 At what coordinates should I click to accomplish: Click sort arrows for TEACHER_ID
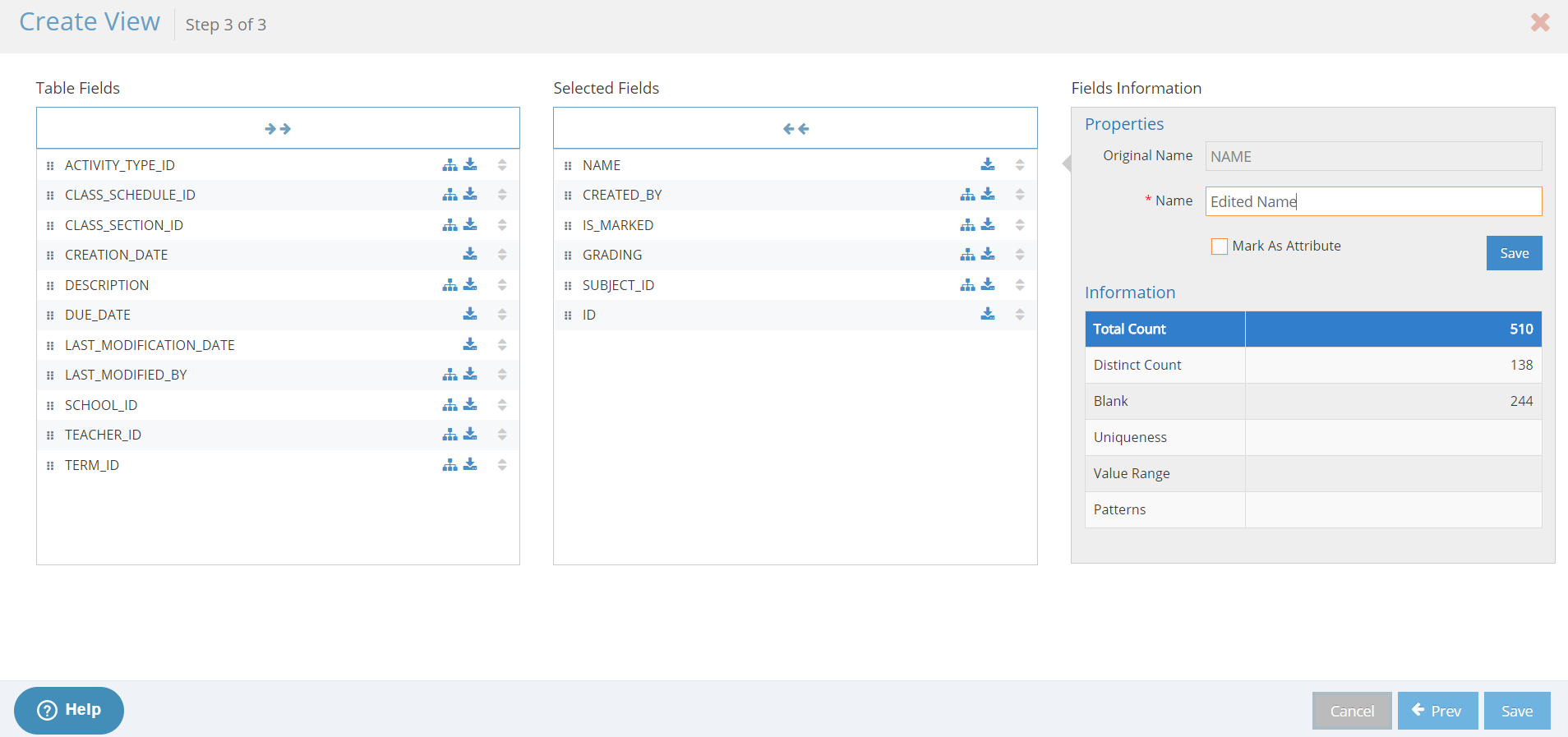(x=502, y=435)
